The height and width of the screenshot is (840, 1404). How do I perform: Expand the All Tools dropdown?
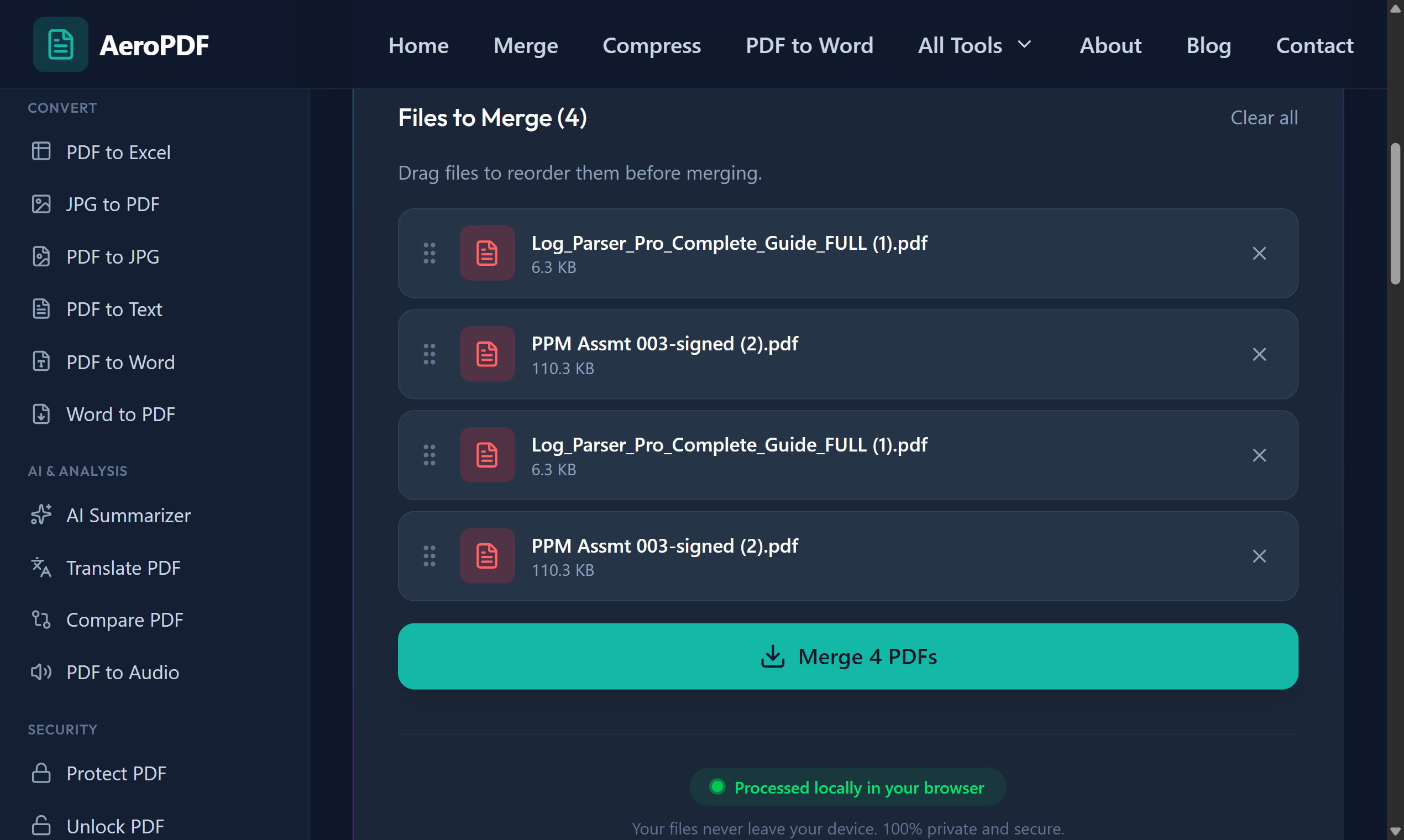(975, 45)
